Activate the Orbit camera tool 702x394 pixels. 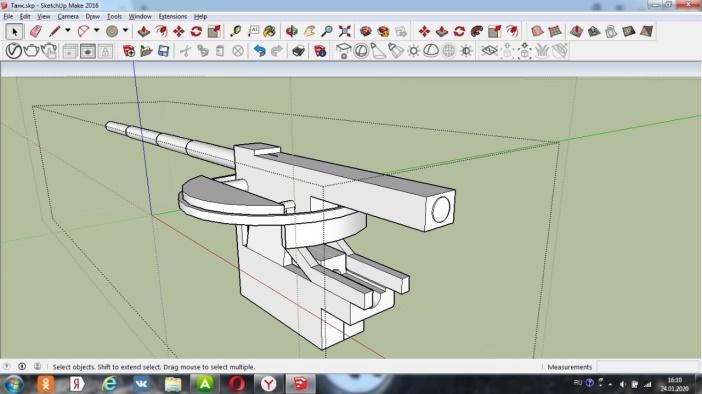click(x=292, y=31)
